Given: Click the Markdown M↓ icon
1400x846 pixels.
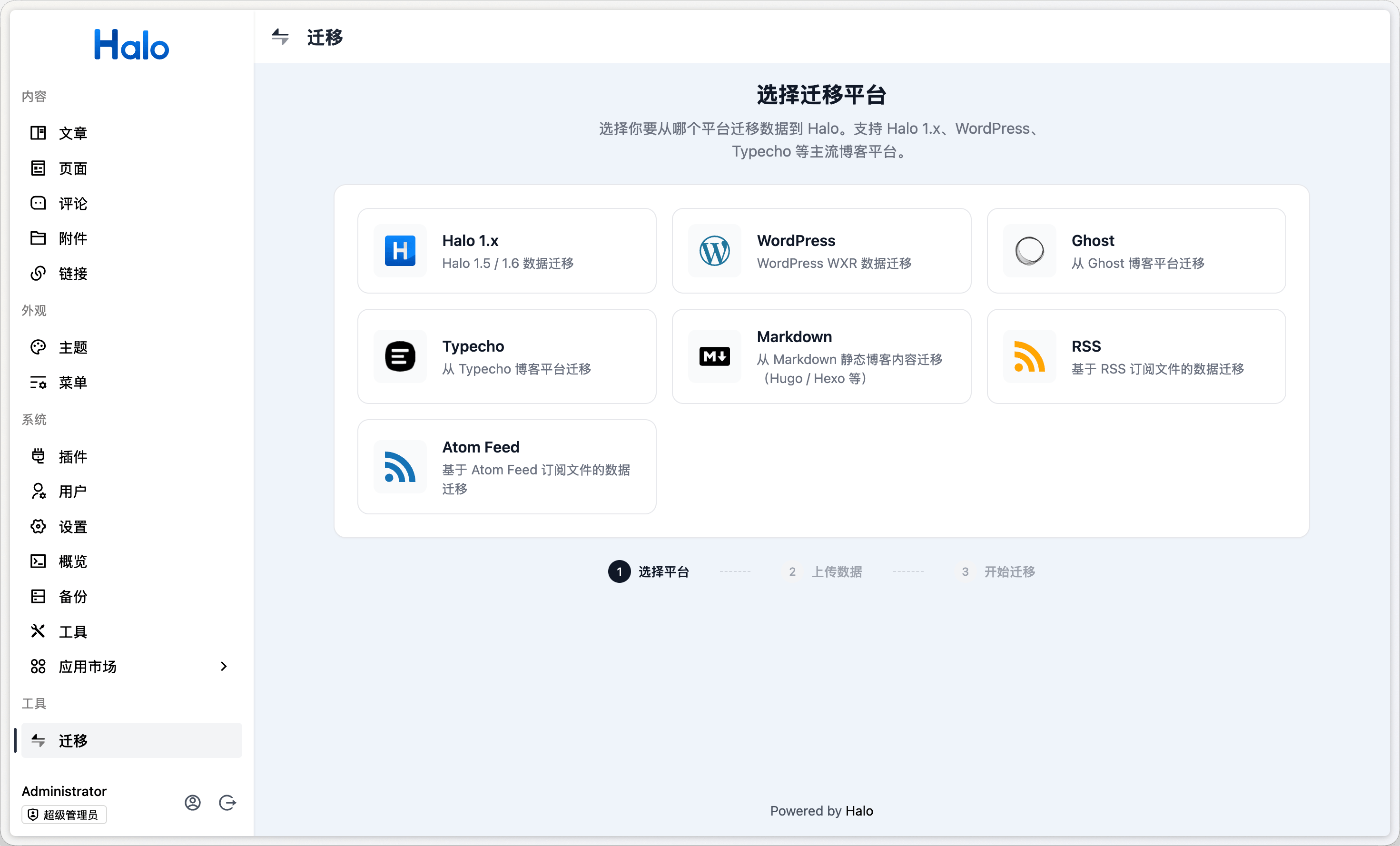Looking at the screenshot, I should [714, 356].
